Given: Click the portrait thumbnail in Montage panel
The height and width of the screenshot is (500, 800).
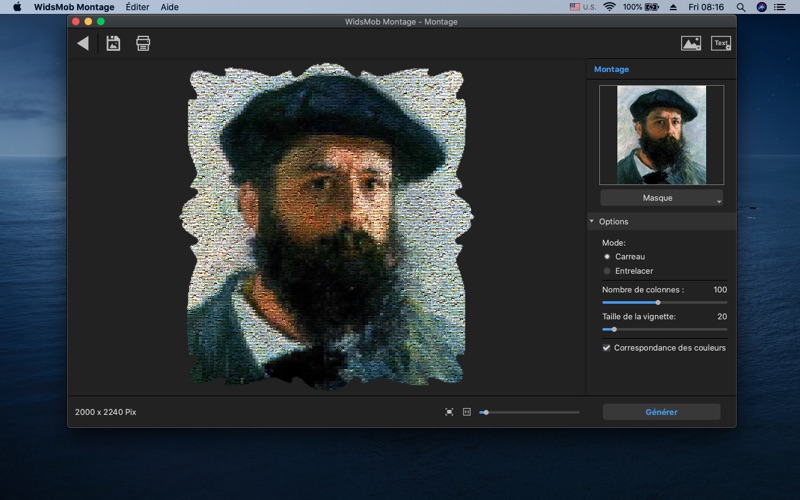Looking at the screenshot, I should point(661,135).
